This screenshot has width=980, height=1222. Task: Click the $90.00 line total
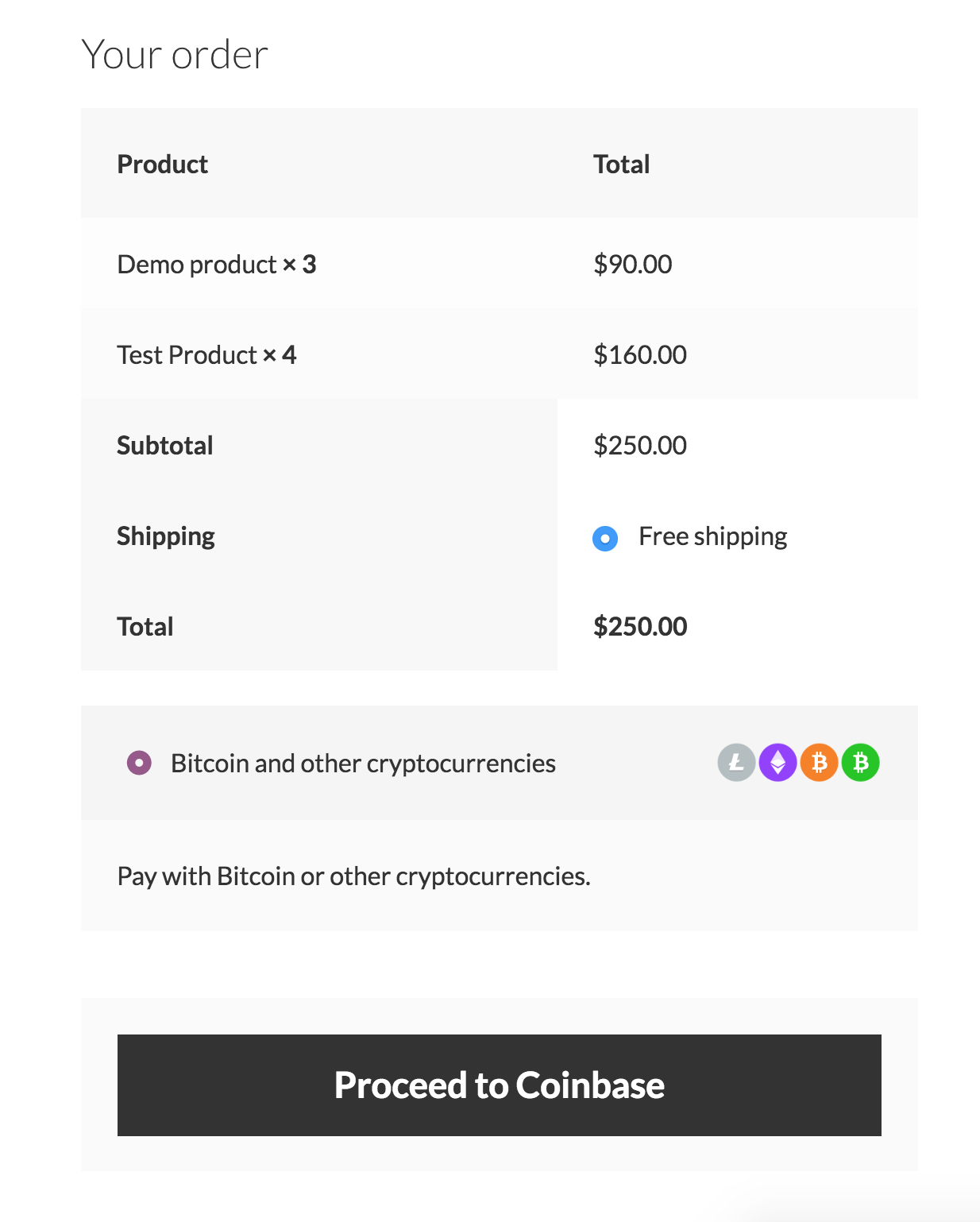(x=632, y=265)
